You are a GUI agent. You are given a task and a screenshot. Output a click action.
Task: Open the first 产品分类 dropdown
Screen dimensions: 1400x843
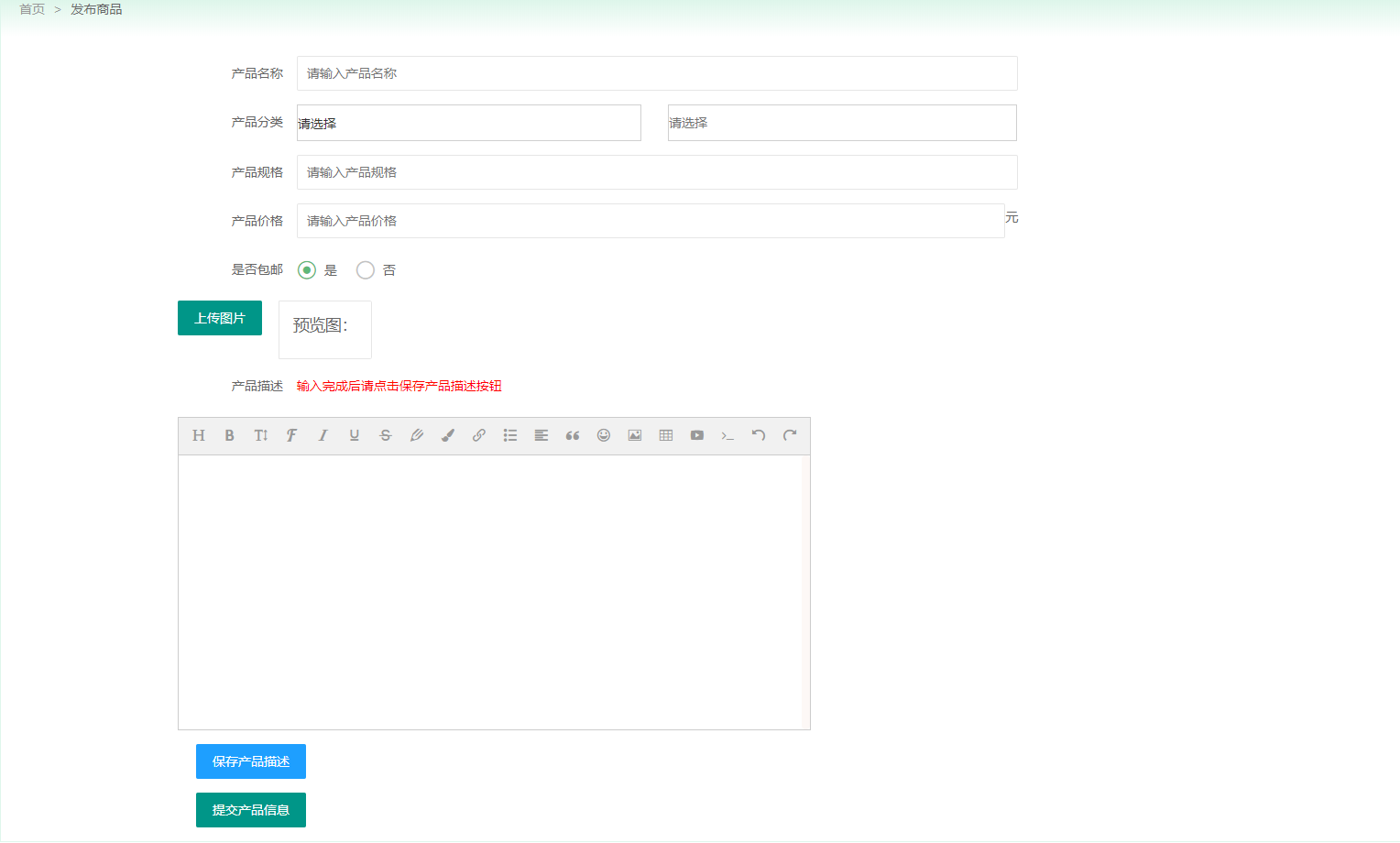pyautogui.click(x=468, y=123)
